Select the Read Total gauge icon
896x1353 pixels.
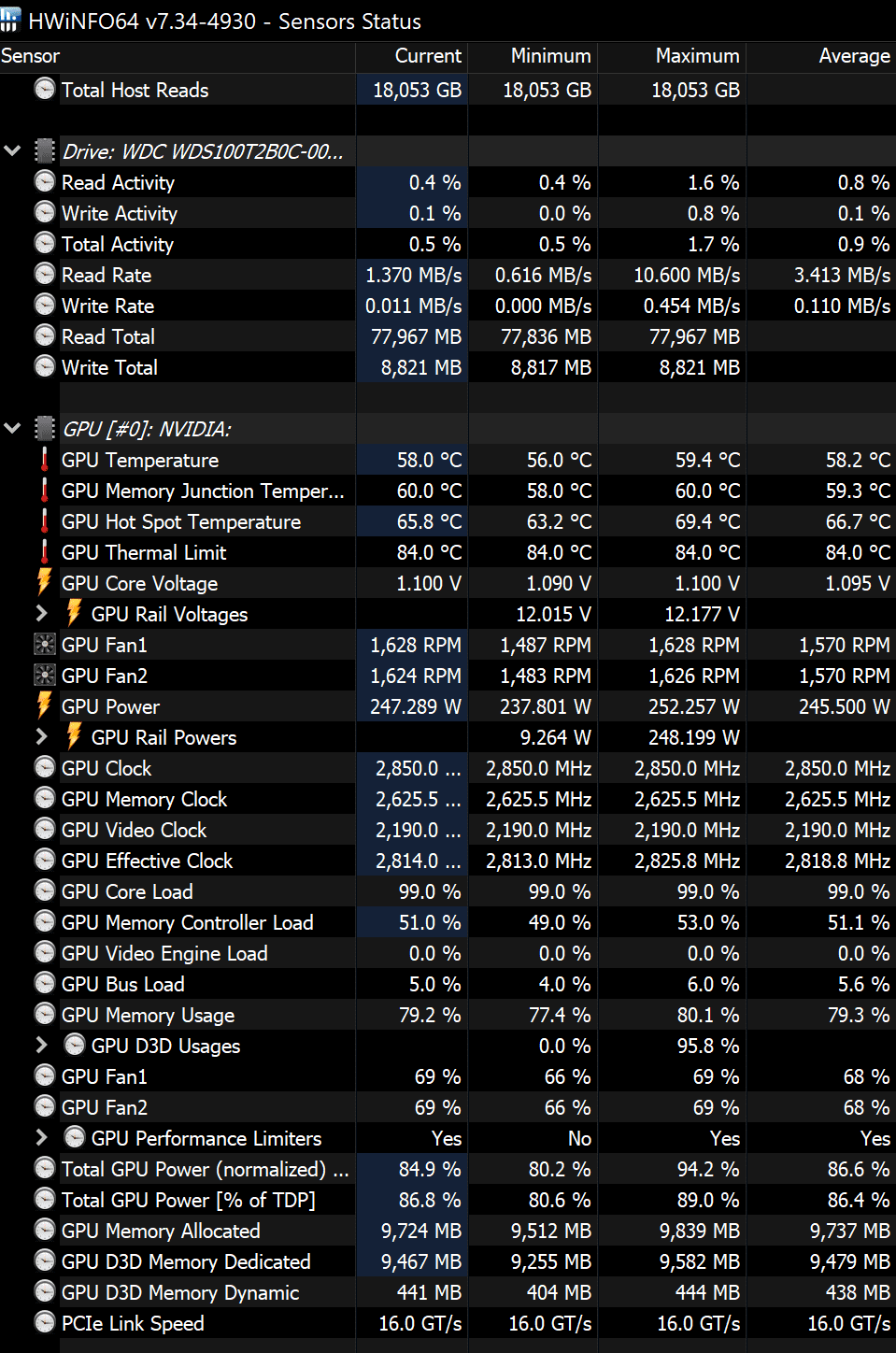point(44,335)
